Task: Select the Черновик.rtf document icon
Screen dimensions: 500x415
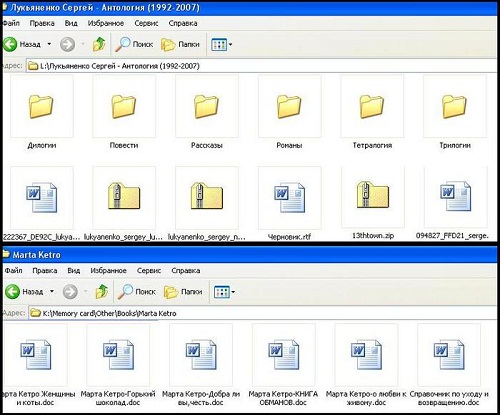Action: click(290, 197)
